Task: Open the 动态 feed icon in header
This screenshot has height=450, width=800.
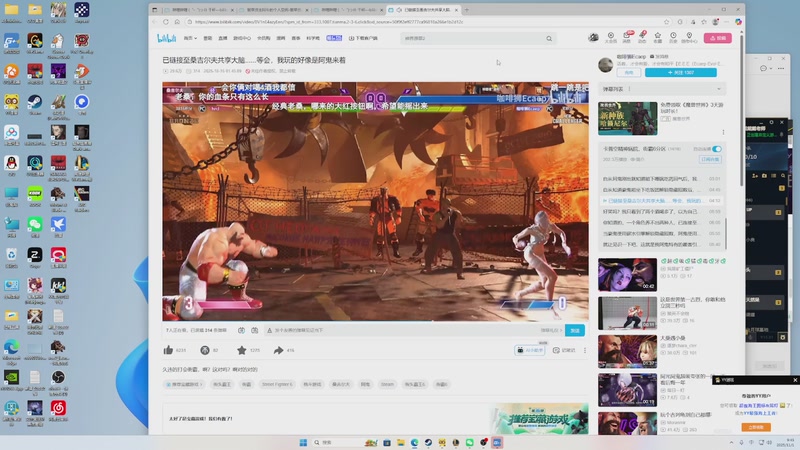Action: tap(642, 37)
